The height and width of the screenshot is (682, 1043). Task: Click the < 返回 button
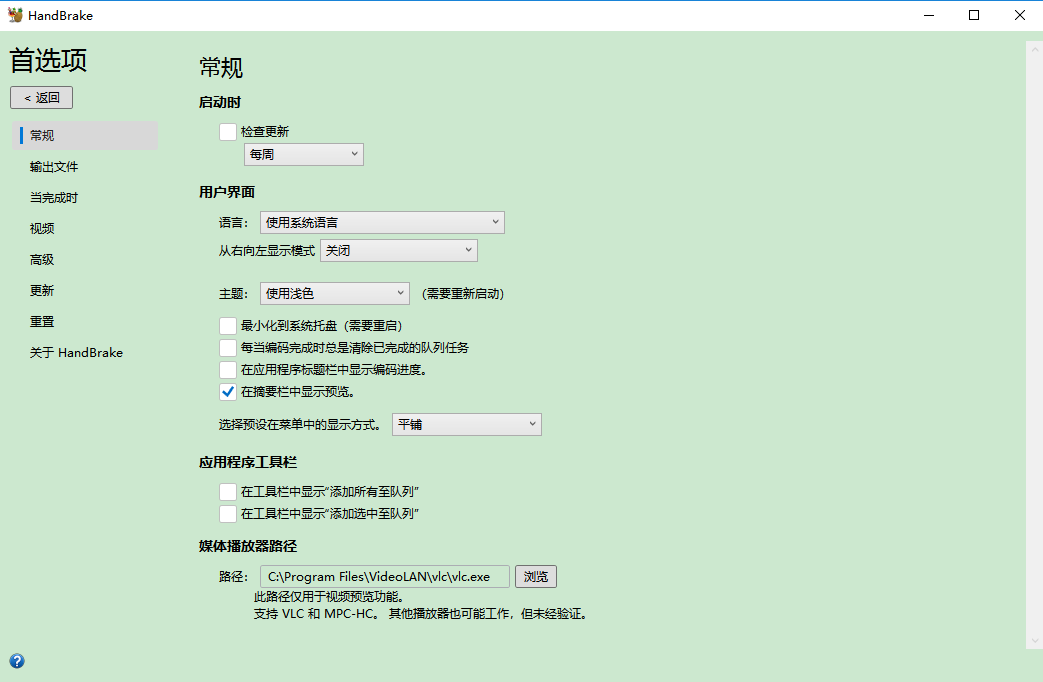pos(41,97)
